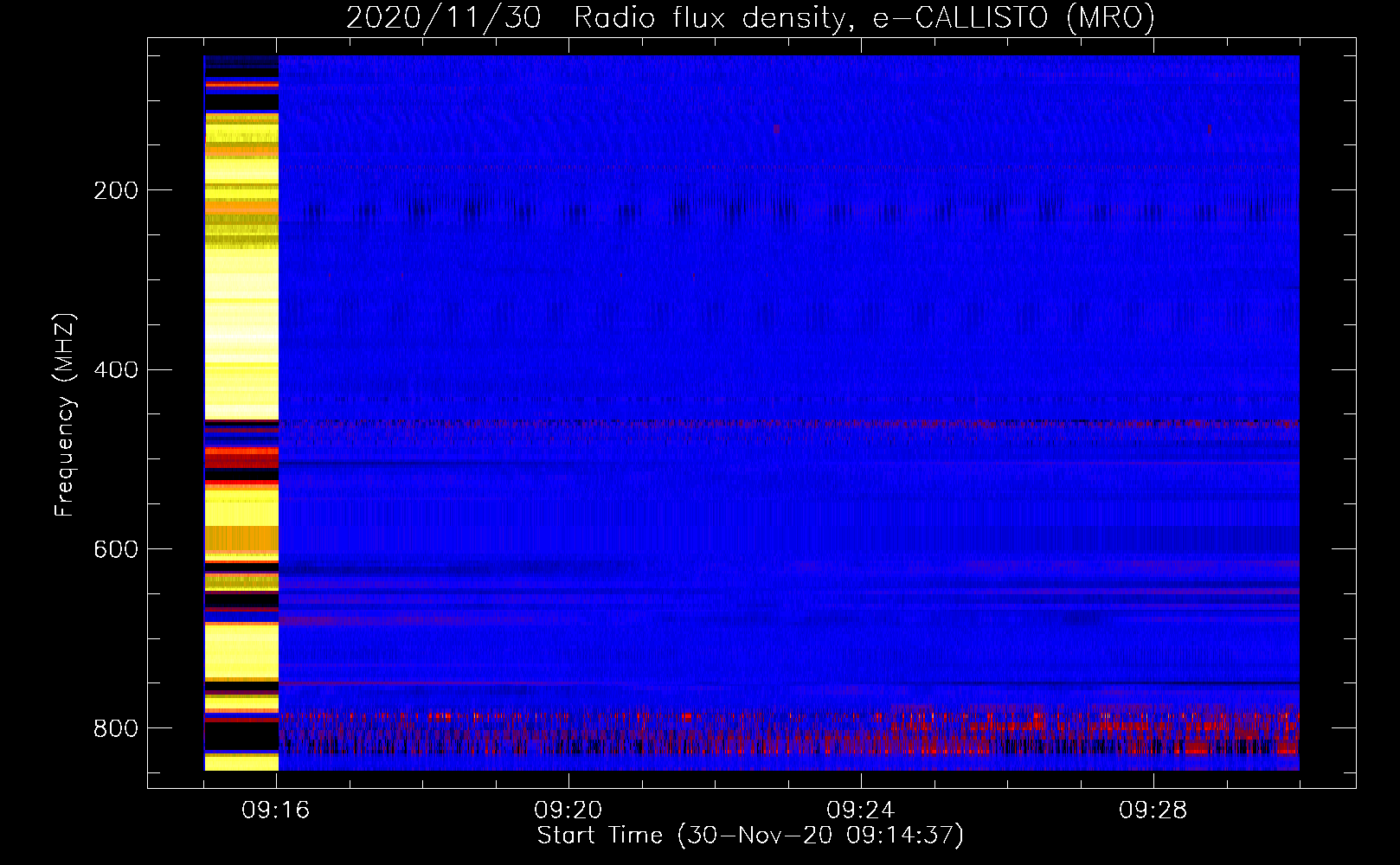
Task: Click the '600' frequency tick label
Action: point(115,549)
